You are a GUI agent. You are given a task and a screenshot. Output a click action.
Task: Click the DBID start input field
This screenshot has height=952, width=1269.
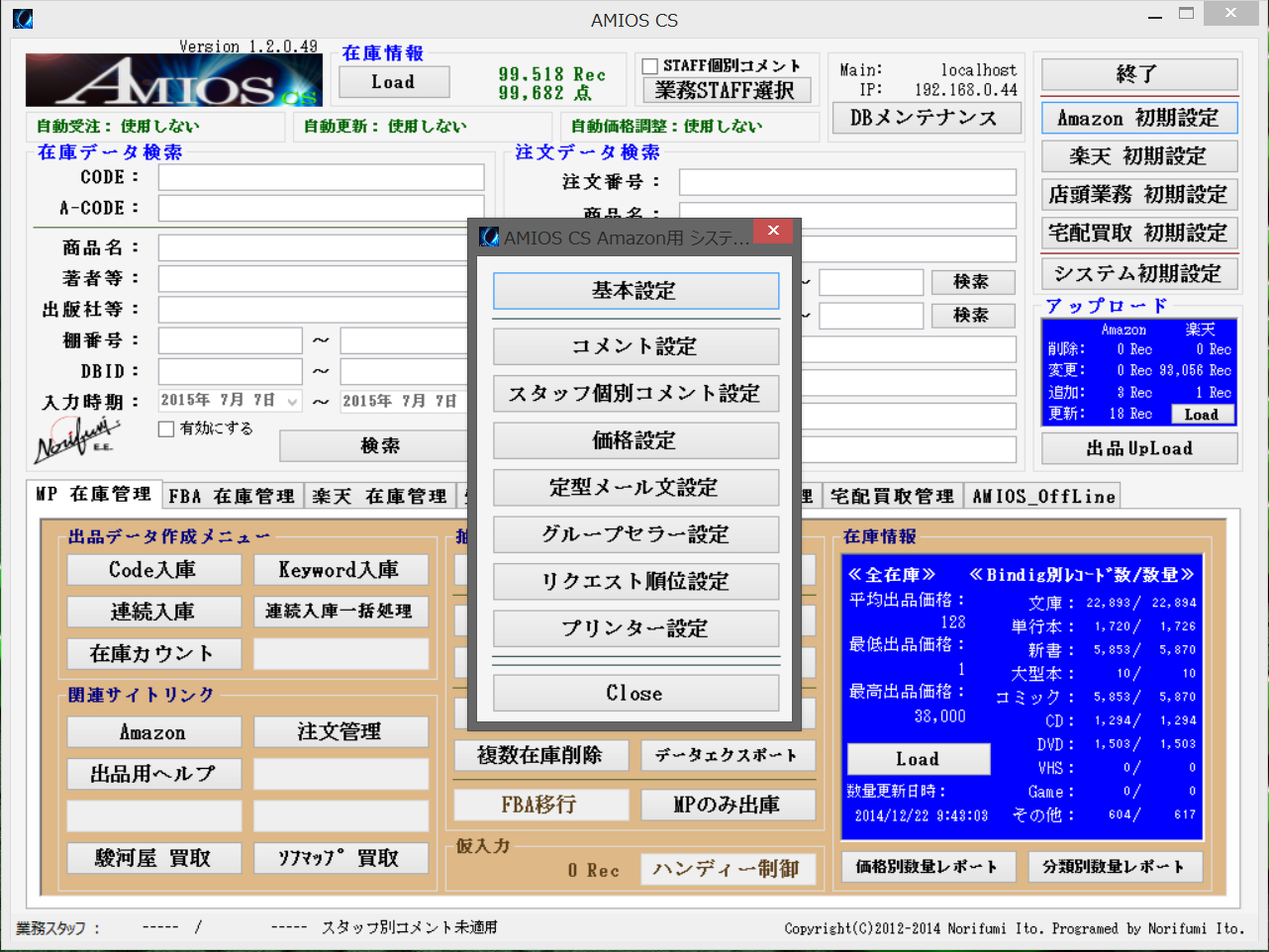click(231, 371)
